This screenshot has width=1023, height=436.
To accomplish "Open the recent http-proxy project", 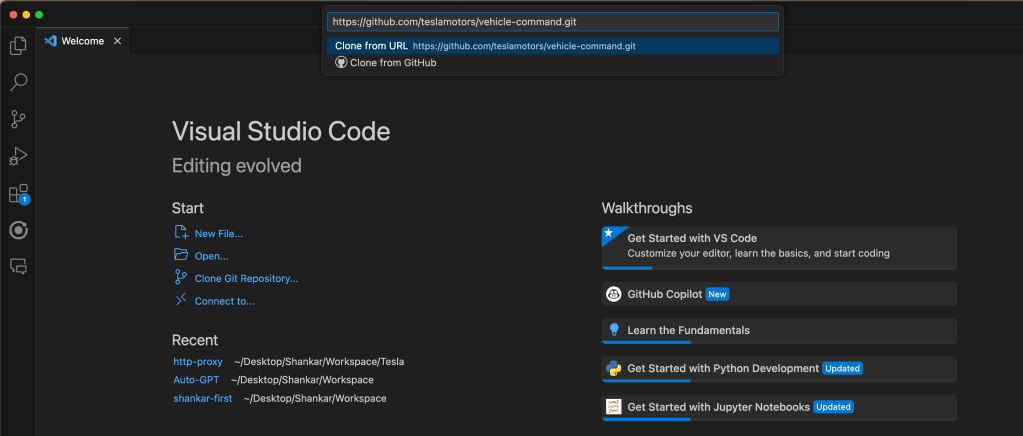I will (x=197, y=361).
